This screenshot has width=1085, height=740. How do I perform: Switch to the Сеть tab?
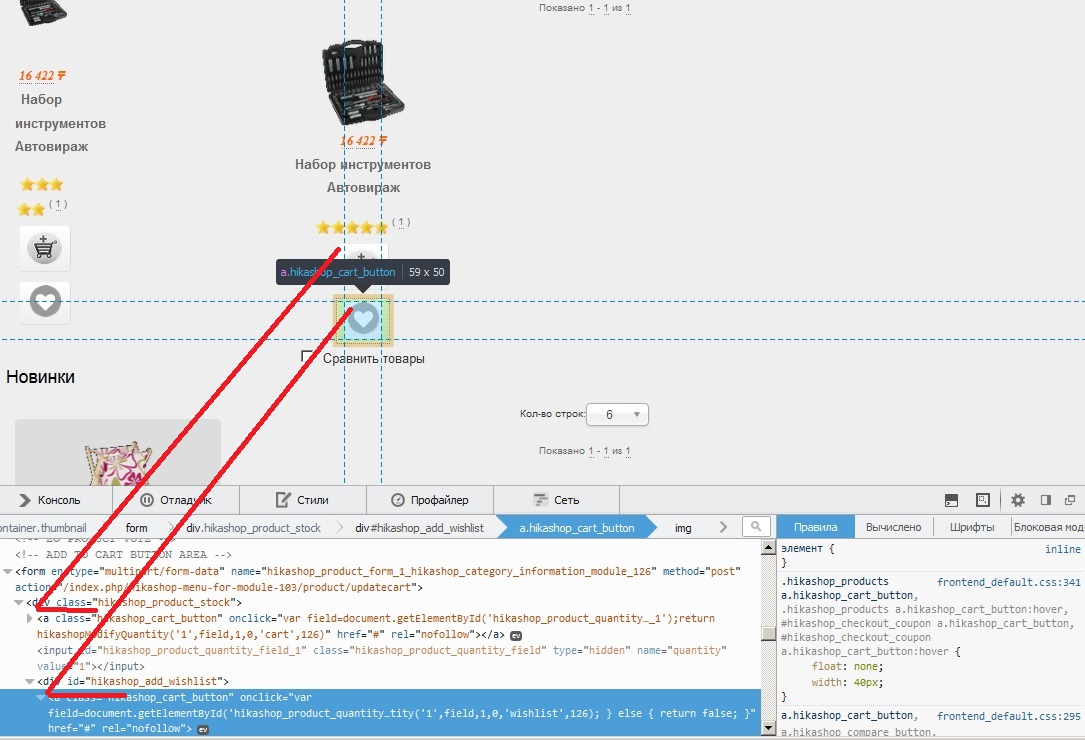pyautogui.click(x=556, y=500)
